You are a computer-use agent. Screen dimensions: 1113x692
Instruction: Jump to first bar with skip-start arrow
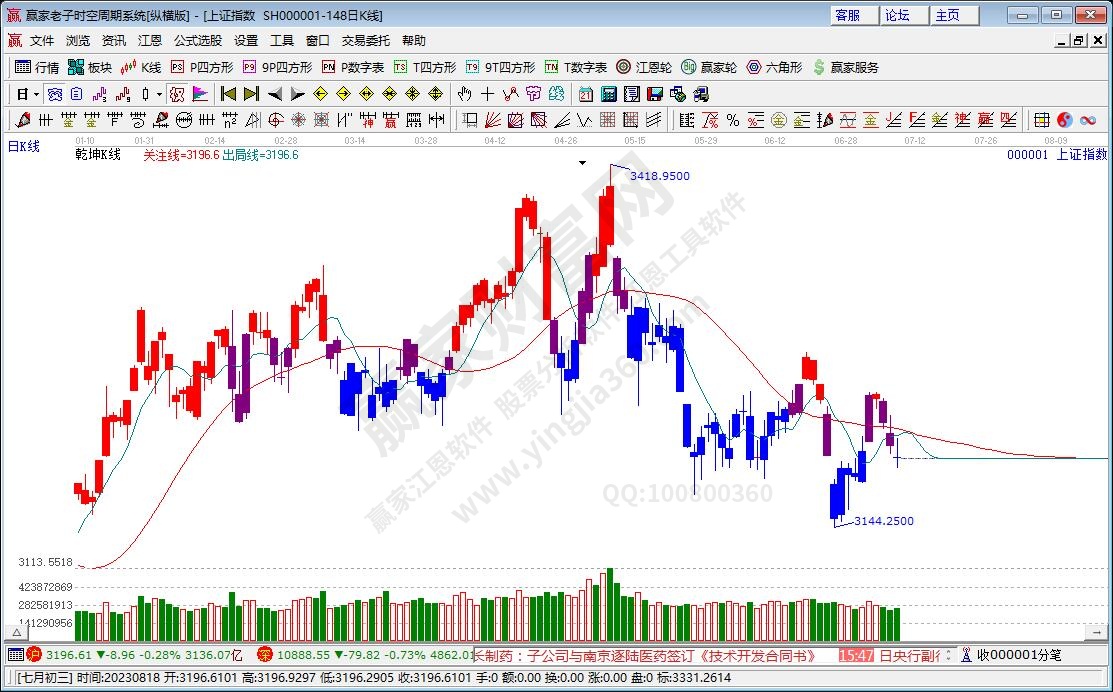[x=228, y=94]
